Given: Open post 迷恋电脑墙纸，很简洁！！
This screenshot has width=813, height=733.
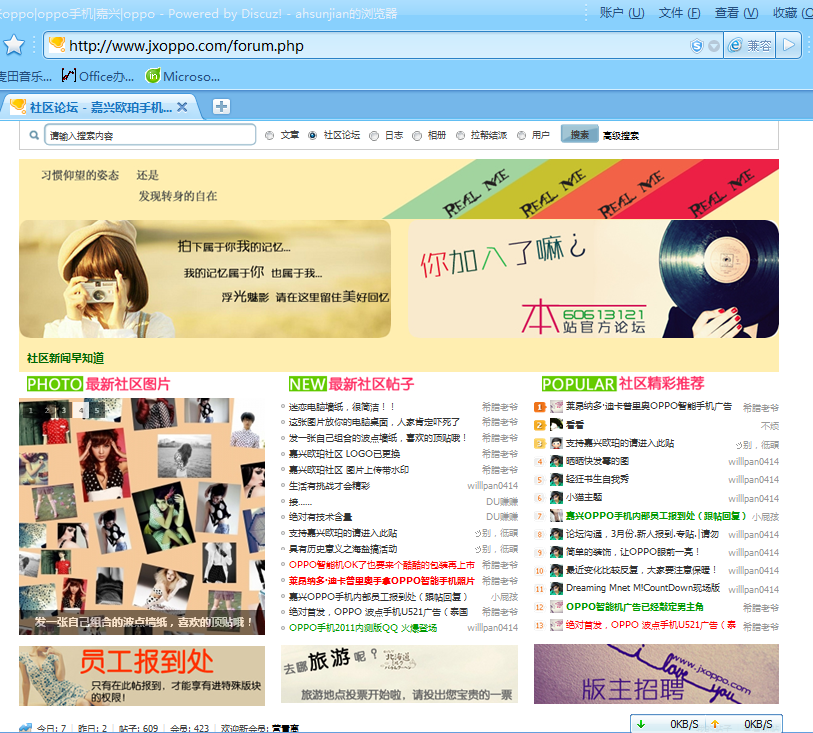Looking at the screenshot, I should point(342,407).
